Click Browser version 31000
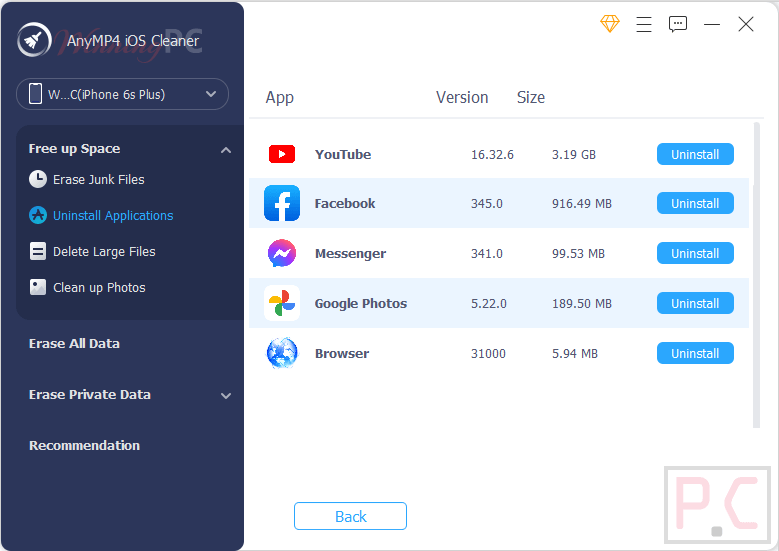779x551 pixels. pos(488,354)
